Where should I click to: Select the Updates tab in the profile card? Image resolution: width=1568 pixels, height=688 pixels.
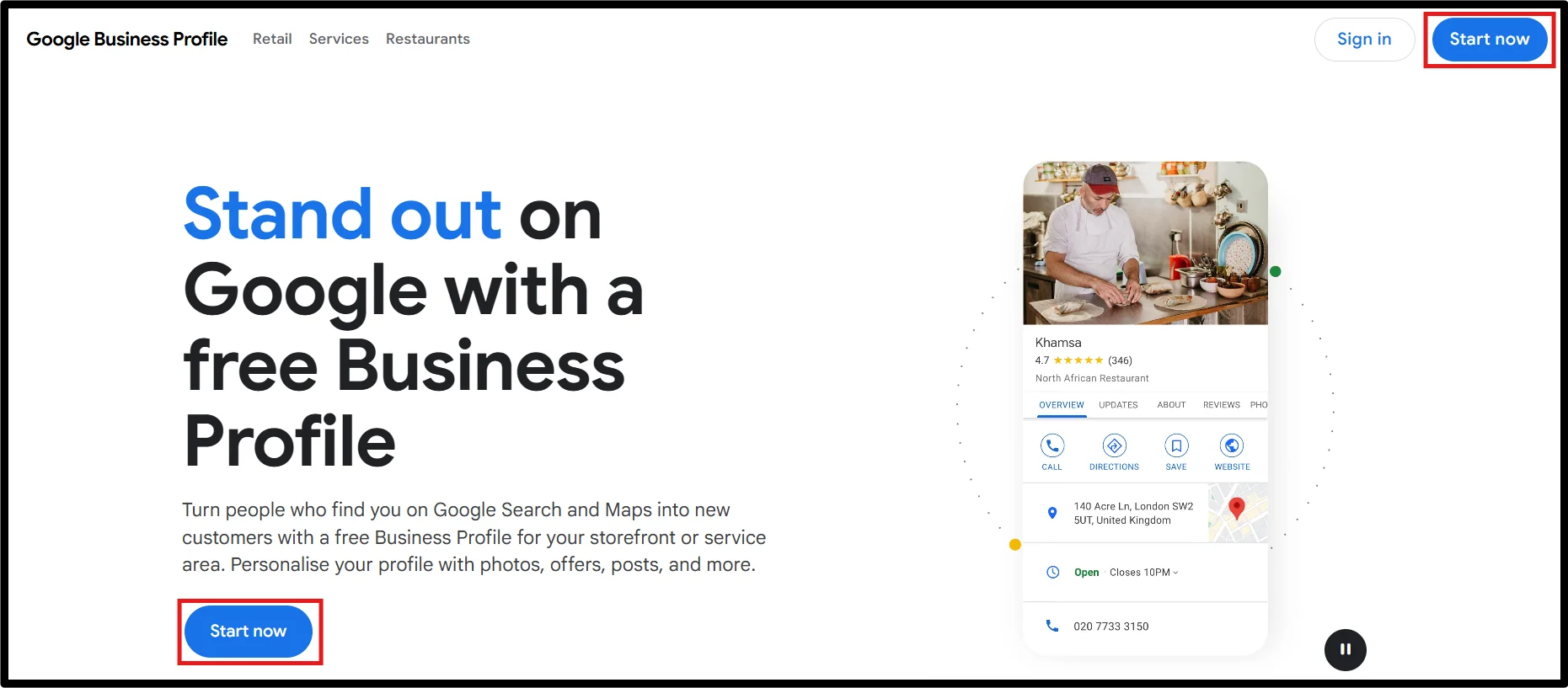point(1118,405)
